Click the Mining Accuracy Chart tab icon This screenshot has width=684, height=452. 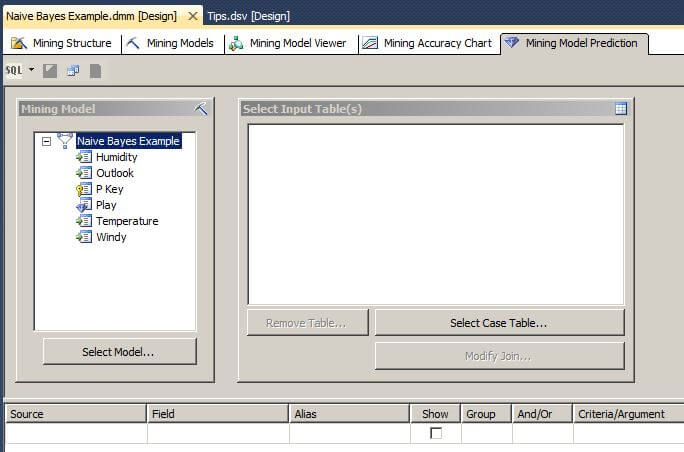pos(370,43)
